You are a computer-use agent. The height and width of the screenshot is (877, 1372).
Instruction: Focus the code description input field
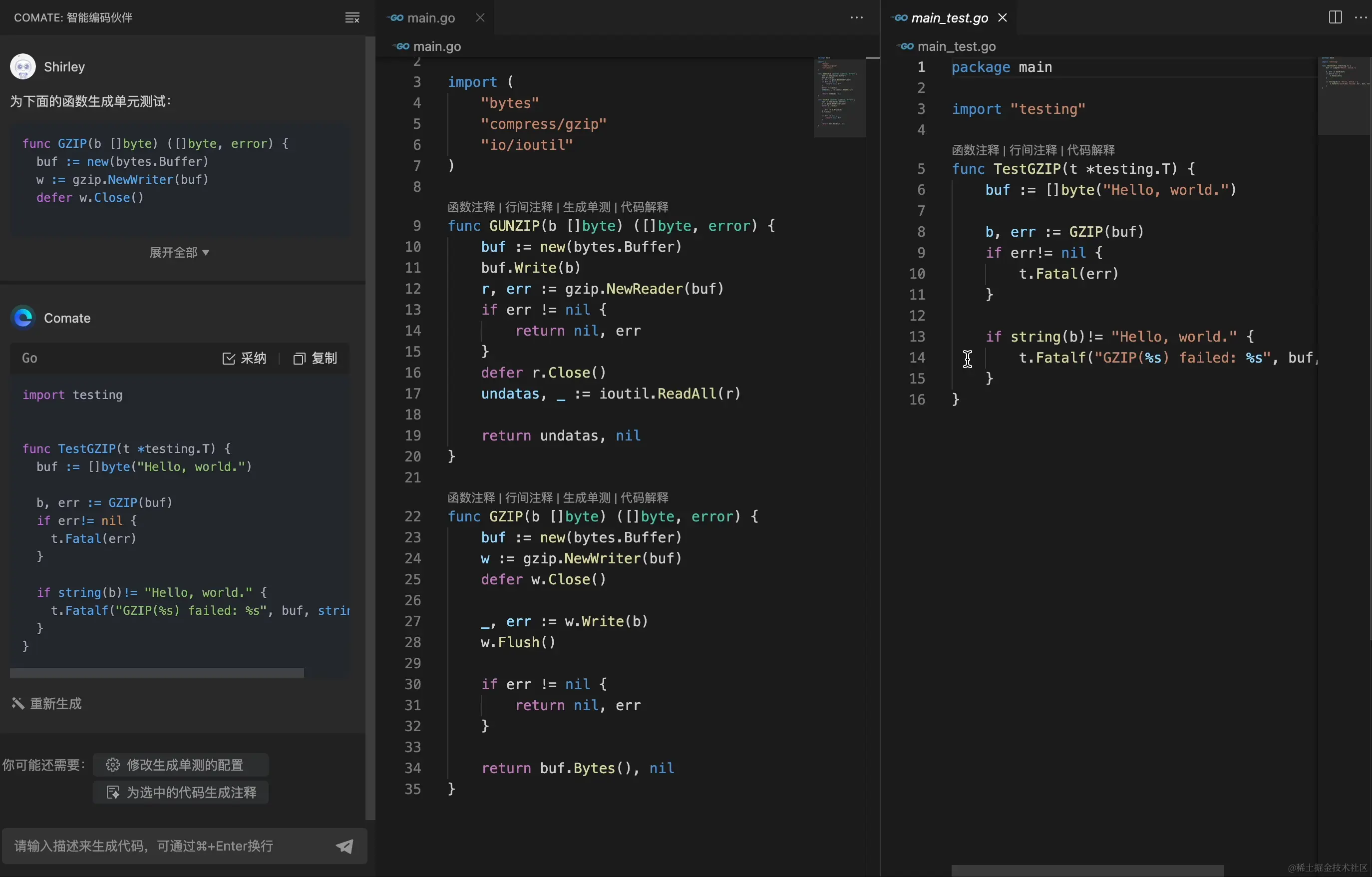(x=165, y=846)
